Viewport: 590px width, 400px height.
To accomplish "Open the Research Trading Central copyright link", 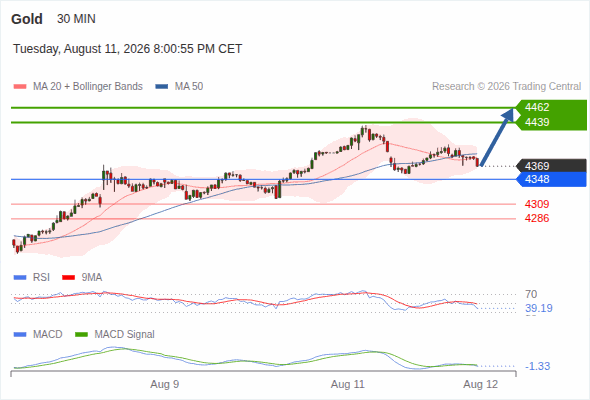I will [506, 87].
